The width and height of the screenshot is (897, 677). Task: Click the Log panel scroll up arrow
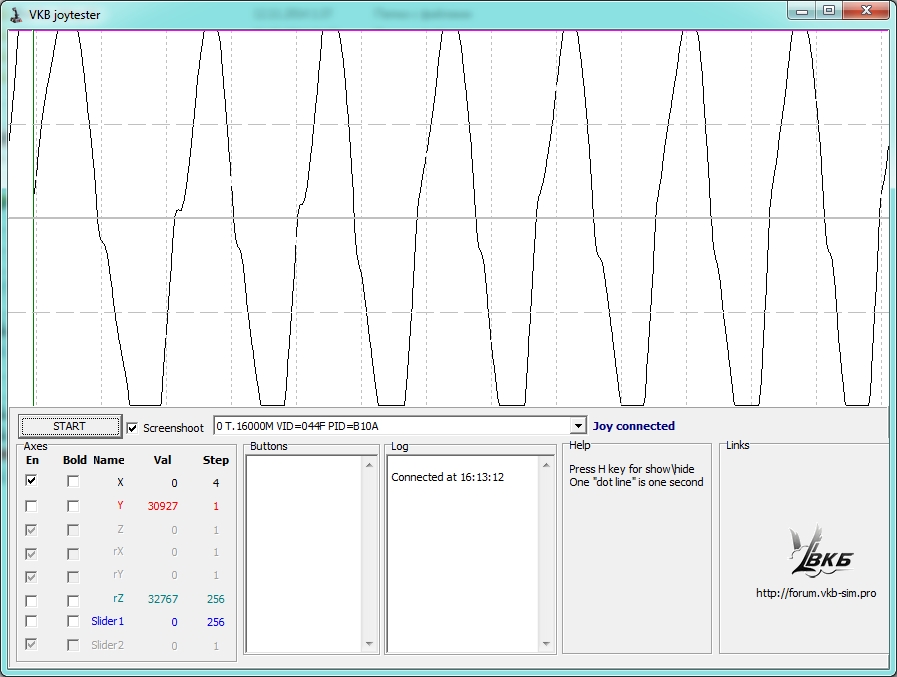pos(545,465)
